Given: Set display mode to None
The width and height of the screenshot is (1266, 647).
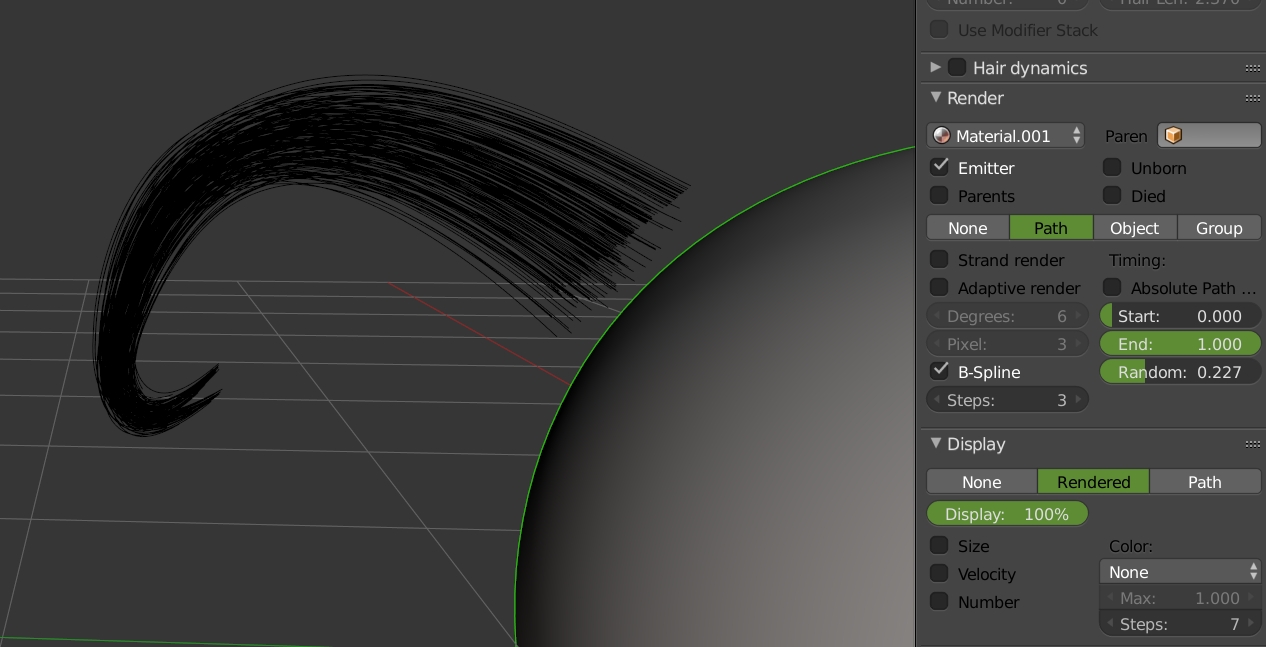Looking at the screenshot, I should point(982,482).
